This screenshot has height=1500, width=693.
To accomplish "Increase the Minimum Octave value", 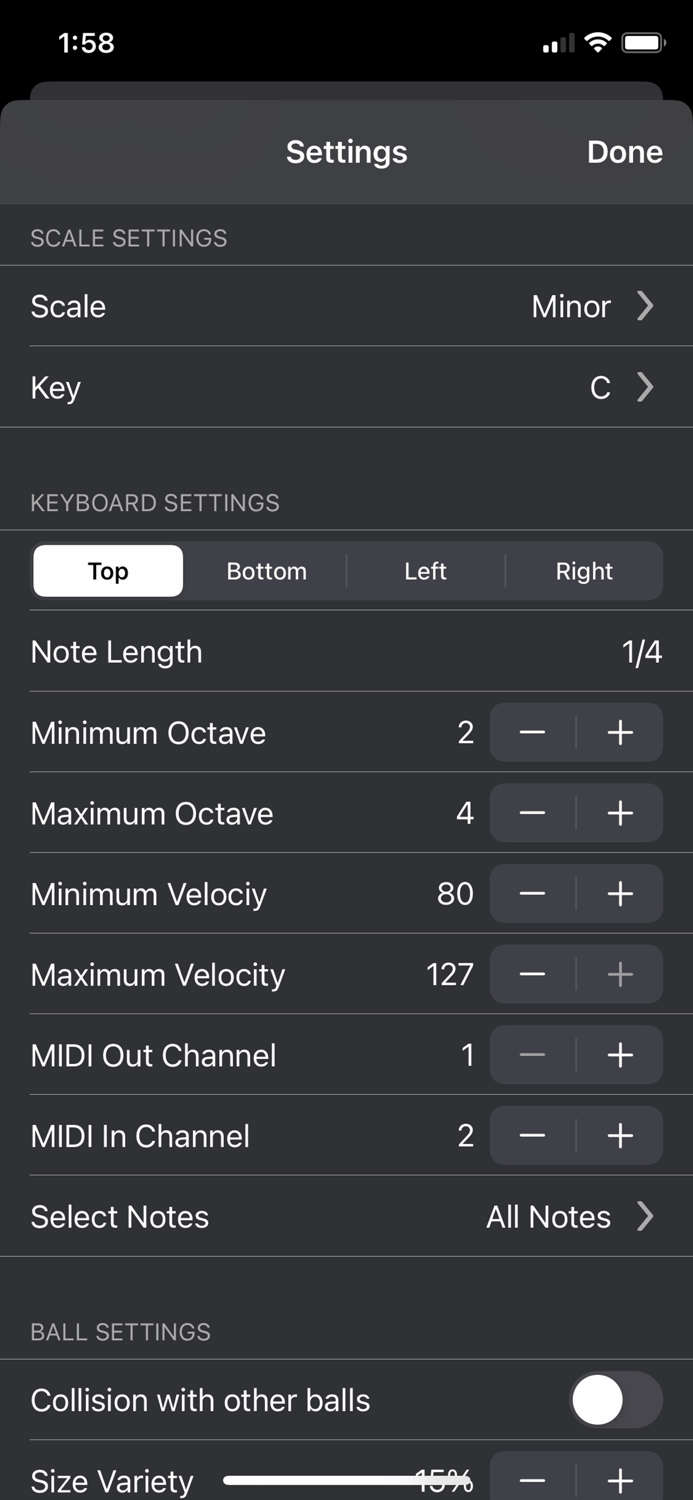I will (619, 732).
